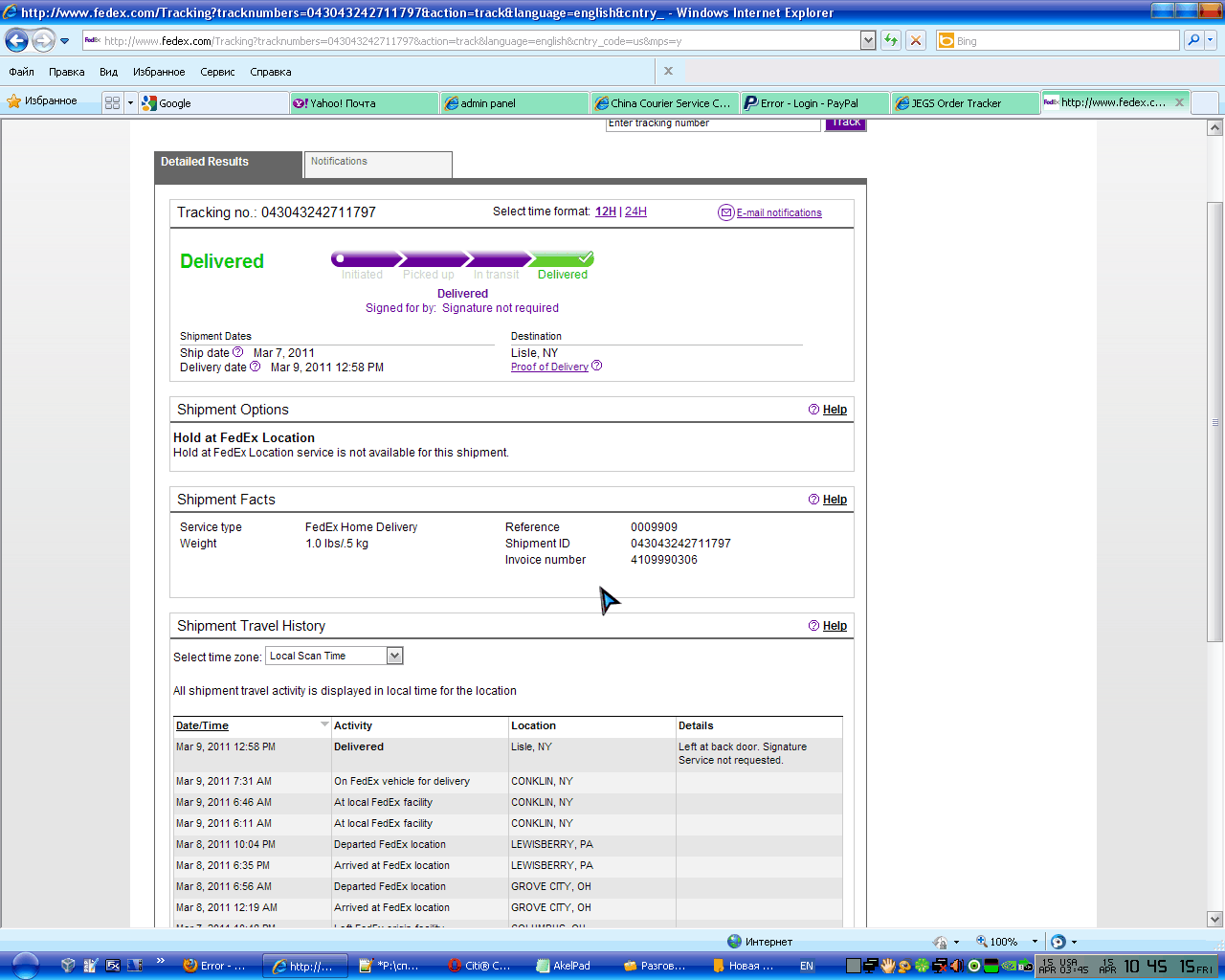Image resolution: width=1225 pixels, height=980 pixels.
Task: Open the search provider dropdown arrow
Action: click(1210, 40)
